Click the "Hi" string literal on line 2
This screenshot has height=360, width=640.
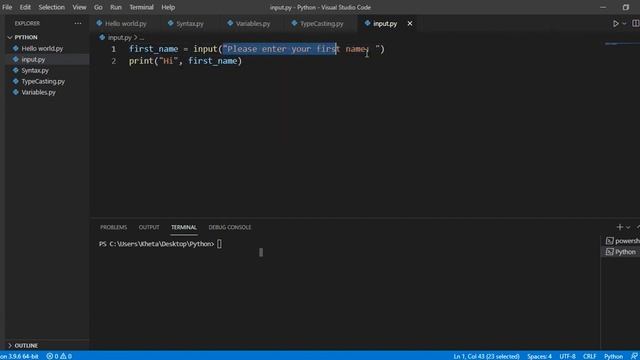(168, 61)
